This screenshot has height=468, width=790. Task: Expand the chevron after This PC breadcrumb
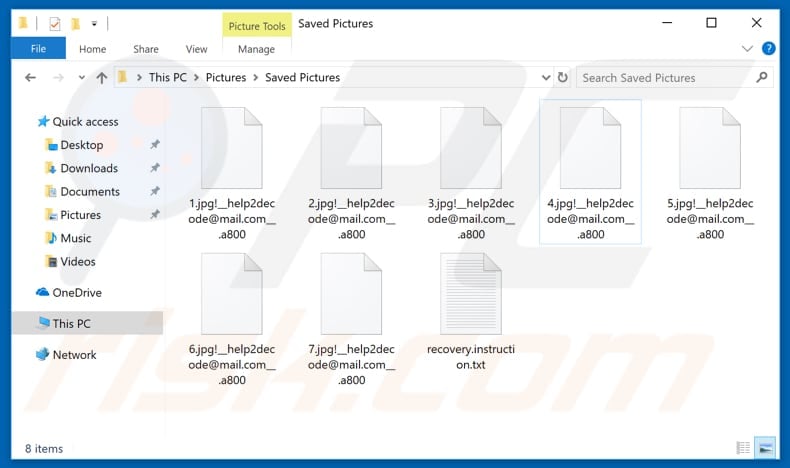[x=196, y=78]
